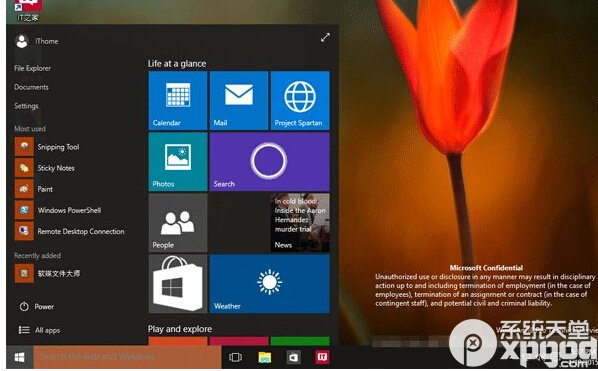Open the Photos tile
The width and height of the screenshot is (598, 371).
pos(178,162)
